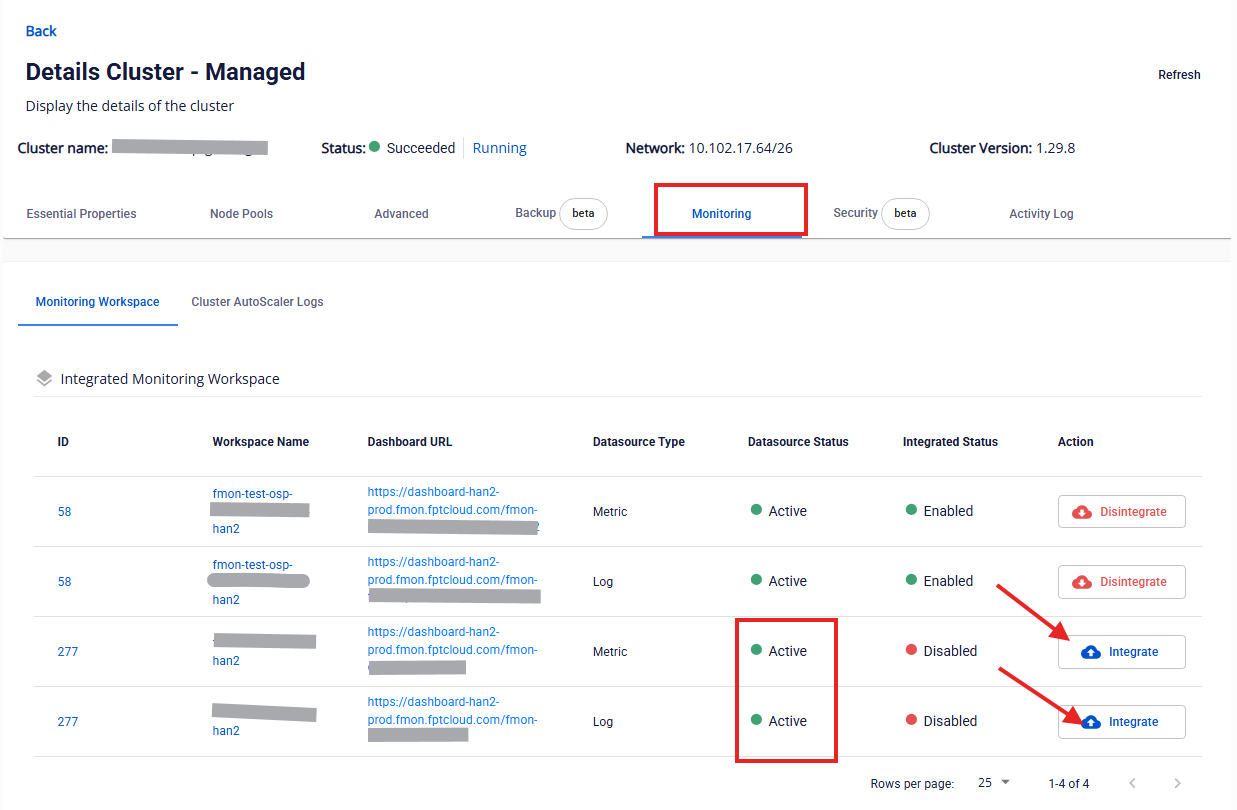Open the Essential Properties tab
The width and height of the screenshot is (1237, 810).
point(81,214)
